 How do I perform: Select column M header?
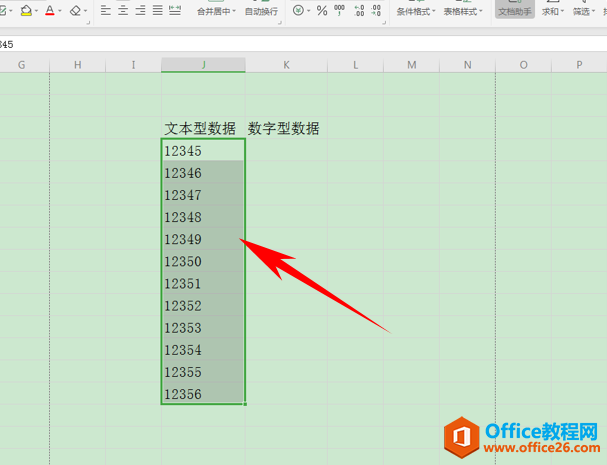(412, 65)
